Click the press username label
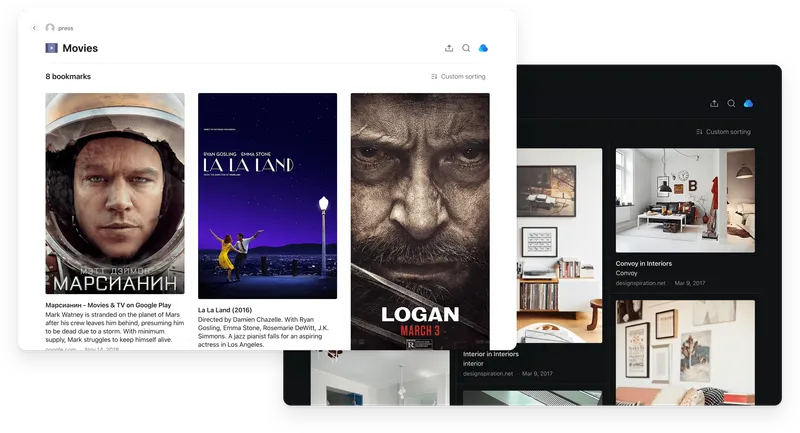This screenshot has height=433, width=800. (x=66, y=28)
